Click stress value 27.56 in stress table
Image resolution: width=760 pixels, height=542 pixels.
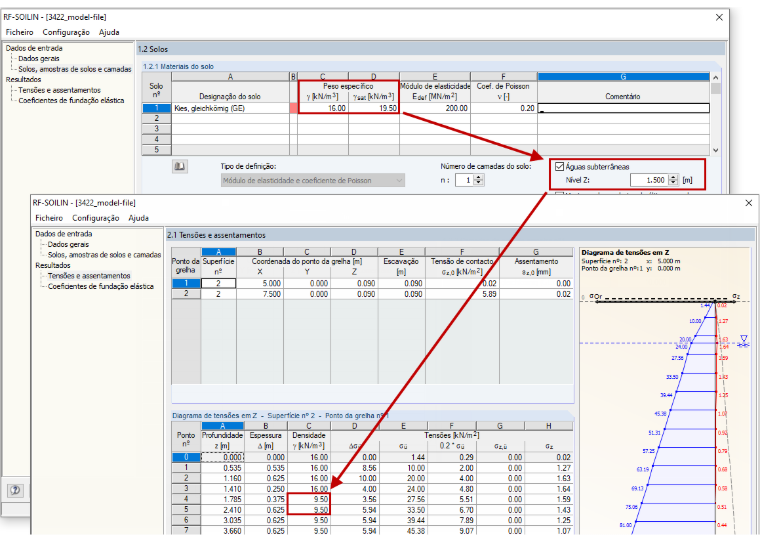[x=403, y=499]
